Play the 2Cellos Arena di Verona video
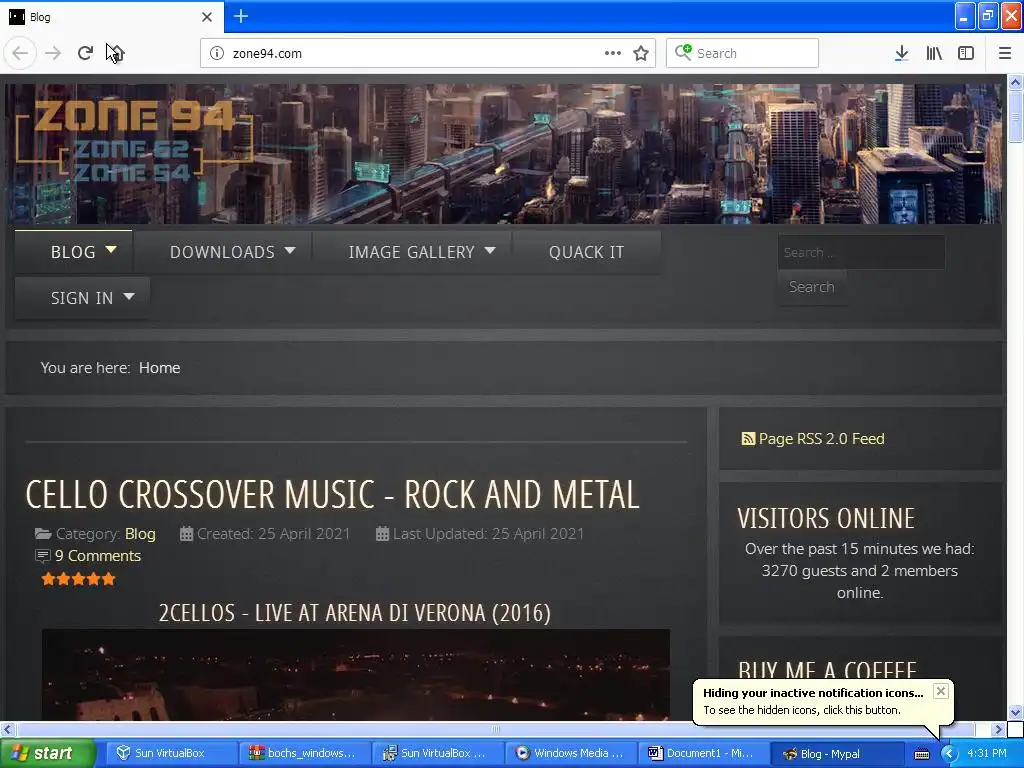 click(356, 675)
